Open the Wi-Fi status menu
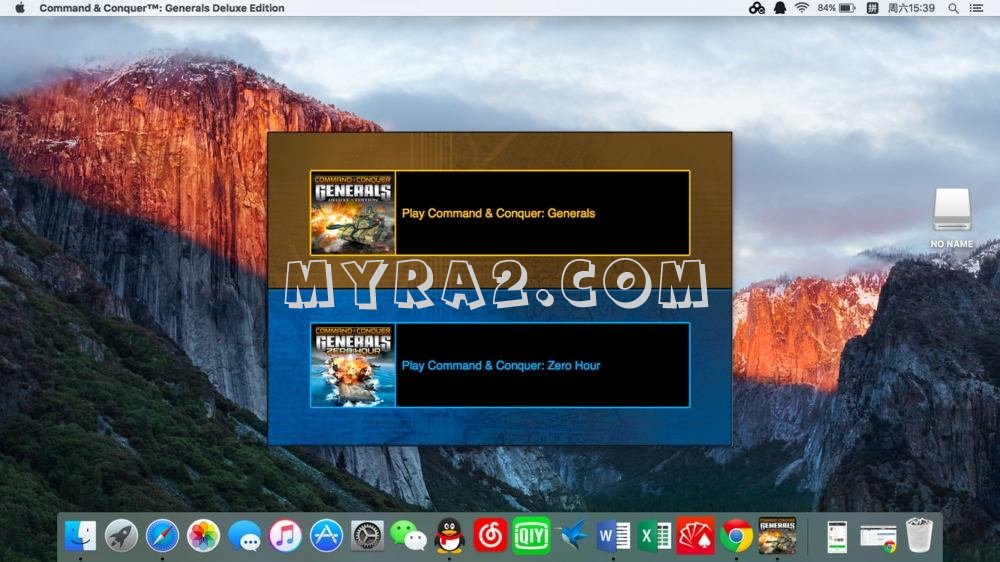 (802, 8)
